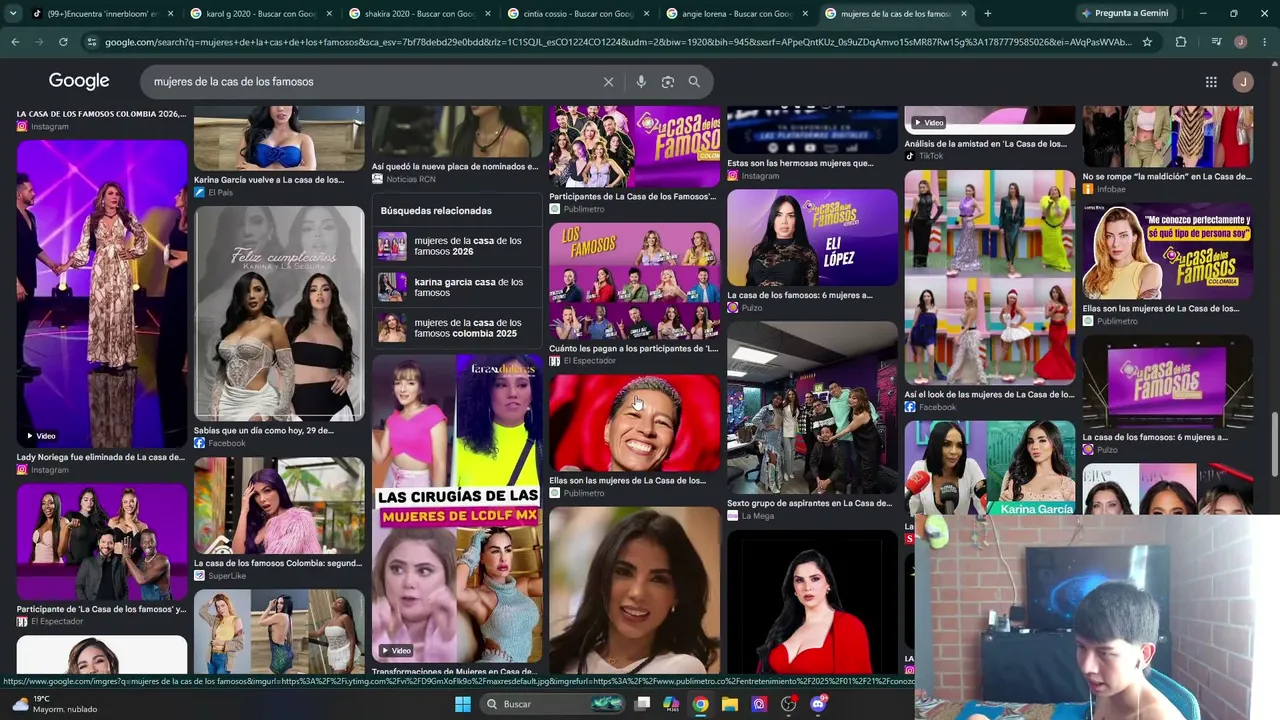
Task: Open 'La casa de los famosos Colombia: segund...' result
Action: (x=278, y=563)
